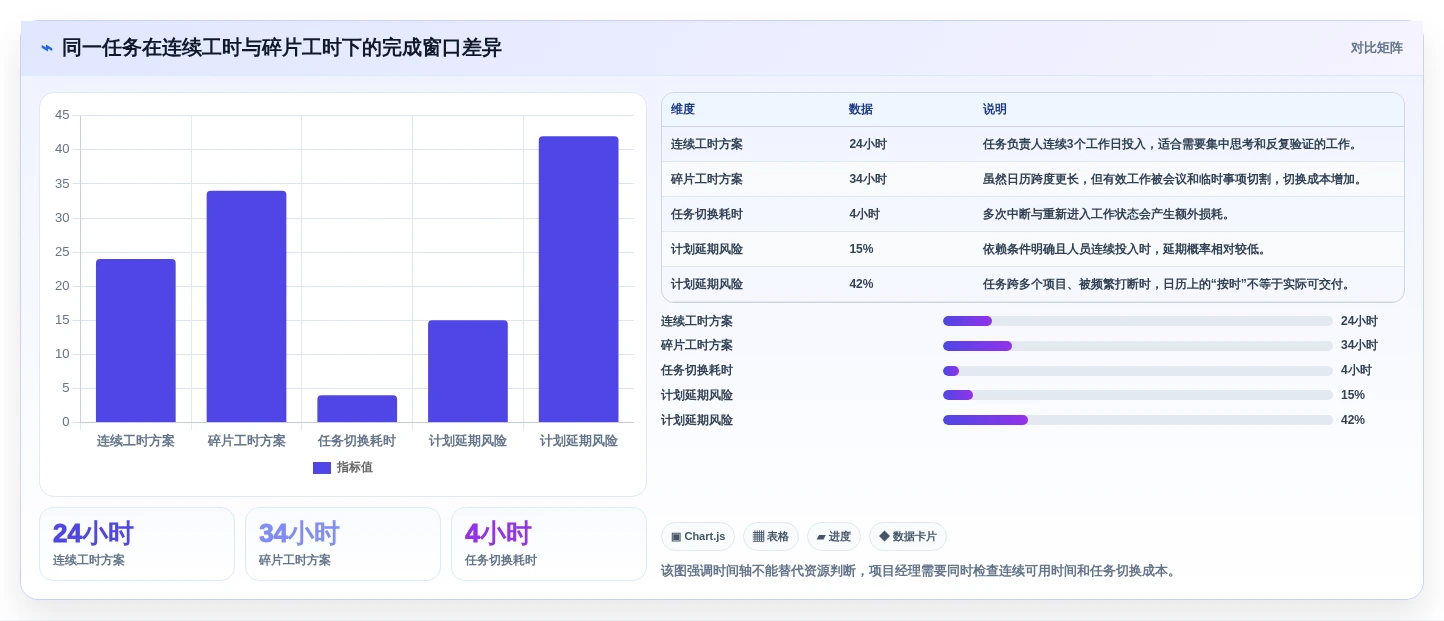Open the 4小时 任务切换耗时 stat card
The image size is (1444, 621).
coord(549,544)
